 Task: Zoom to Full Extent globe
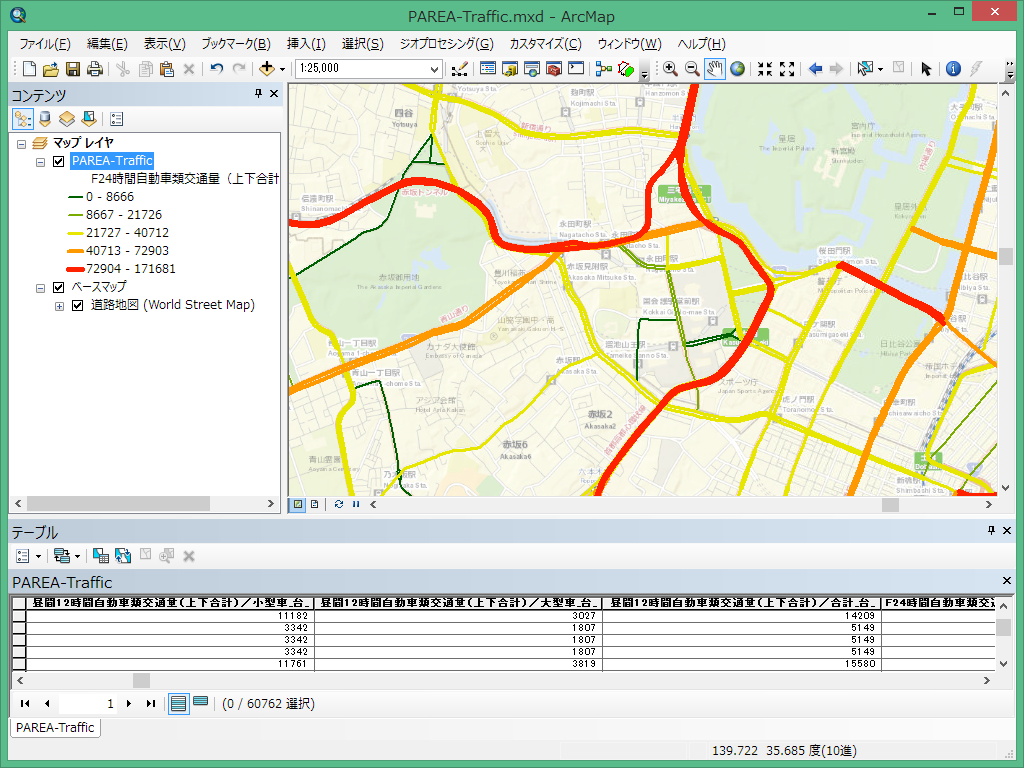point(737,69)
